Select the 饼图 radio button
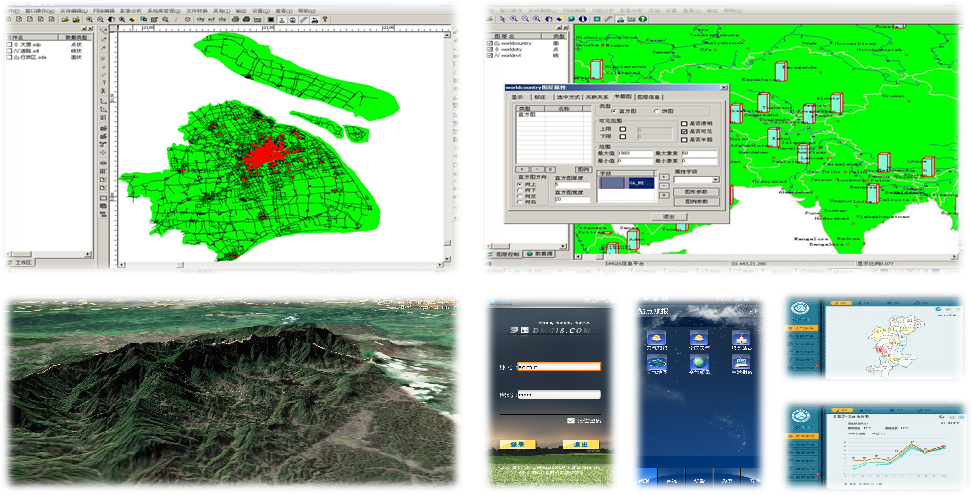The height and width of the screenshot is (495, 972). 656,112
